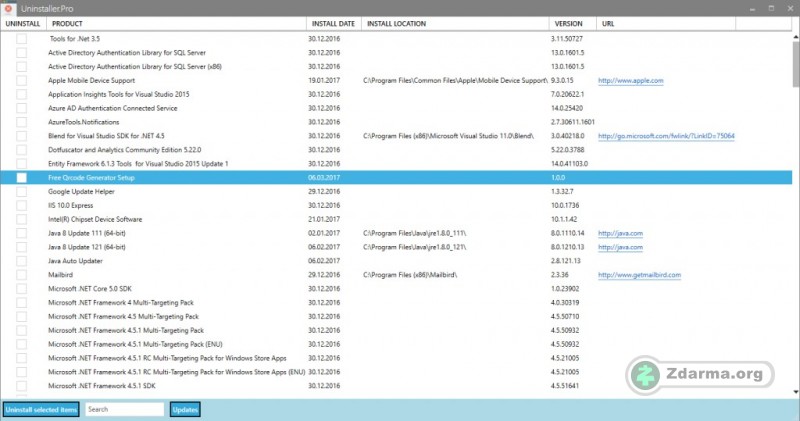Sort by the UNINSTALL column header
Viewport: 800px width, 421px height.
point(23,23)
